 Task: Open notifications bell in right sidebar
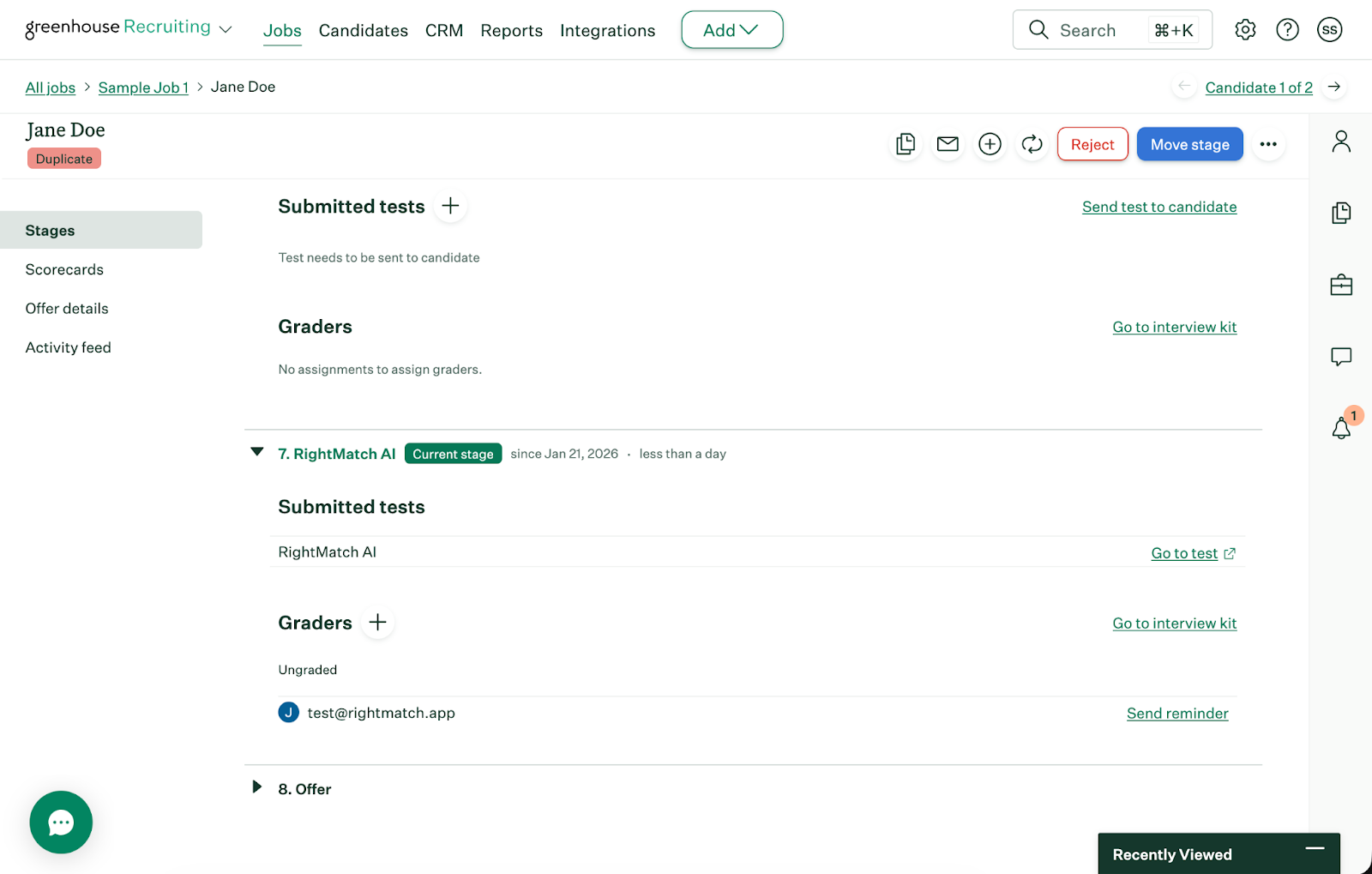pos(1341,427)
